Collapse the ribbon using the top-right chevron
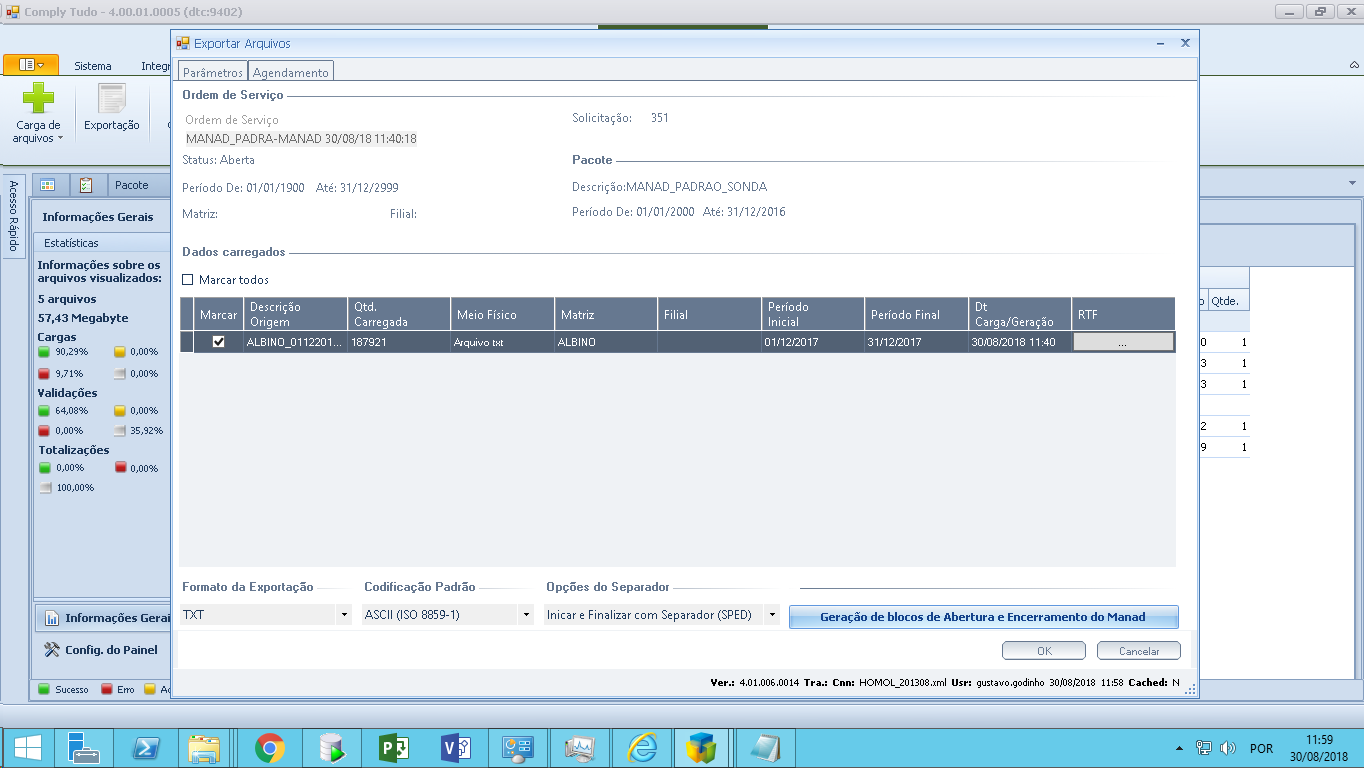The image size is (1364, 768). pos(1353,65)
